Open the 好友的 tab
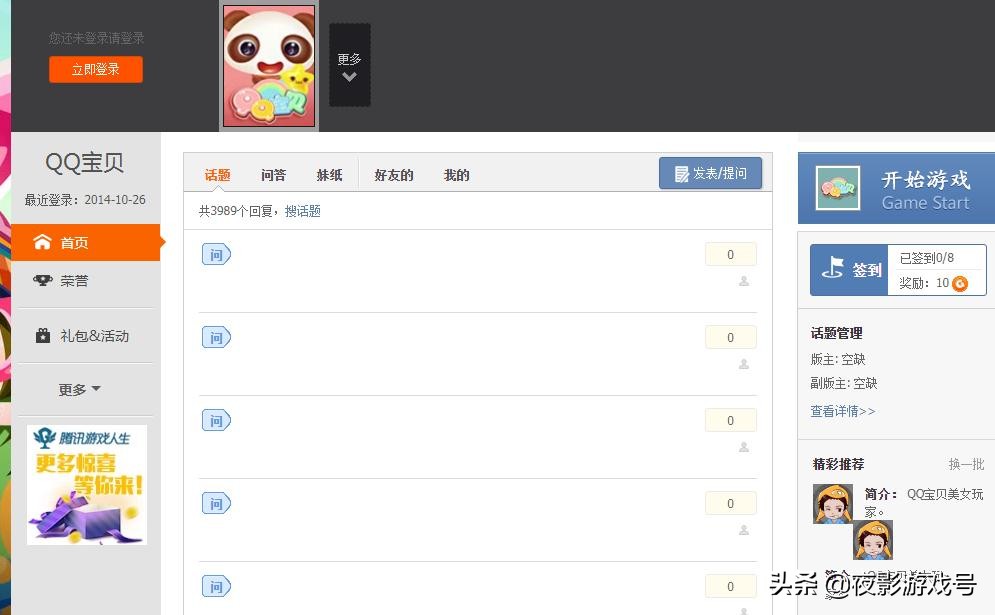This screenshot has width=995, height=615. point(394,175)
